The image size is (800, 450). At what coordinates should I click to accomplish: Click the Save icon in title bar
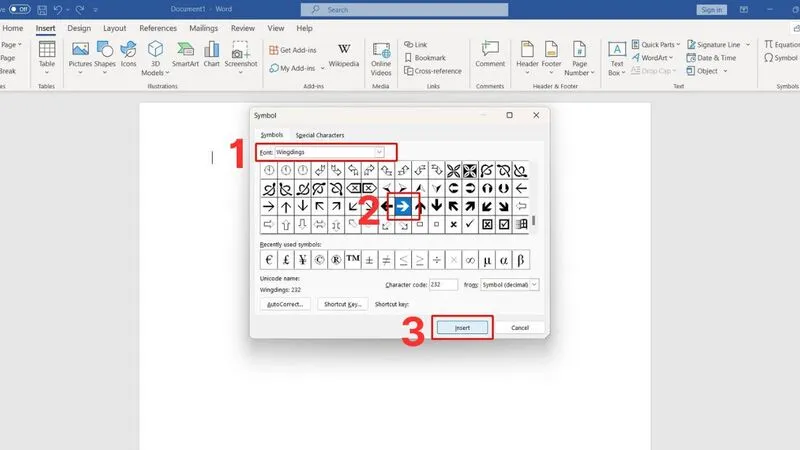42,10
